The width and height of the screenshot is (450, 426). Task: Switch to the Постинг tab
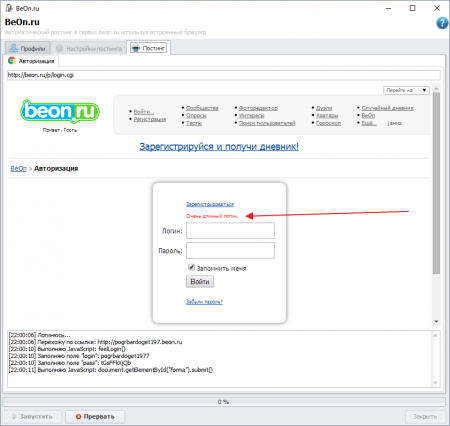click(148, 48)
